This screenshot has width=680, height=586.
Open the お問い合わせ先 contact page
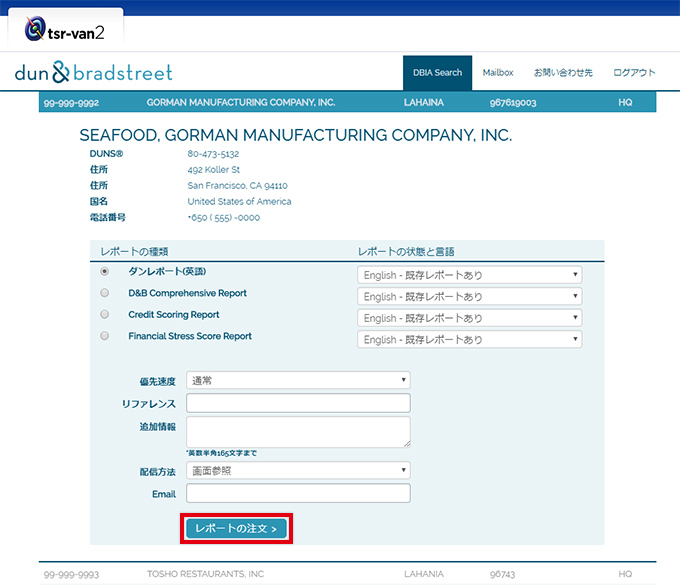click(563, 73)
